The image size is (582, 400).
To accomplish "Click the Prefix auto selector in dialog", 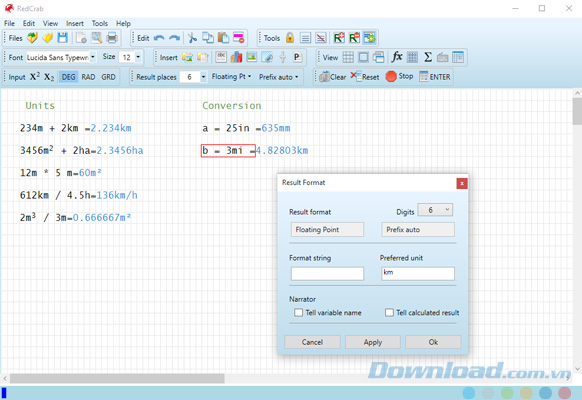I will point(418,229).
